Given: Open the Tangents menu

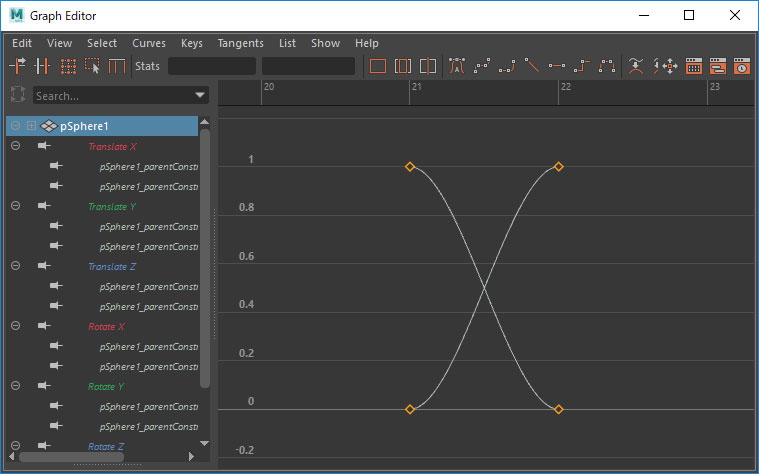Looking at the screenshot, I should point(241,43).
